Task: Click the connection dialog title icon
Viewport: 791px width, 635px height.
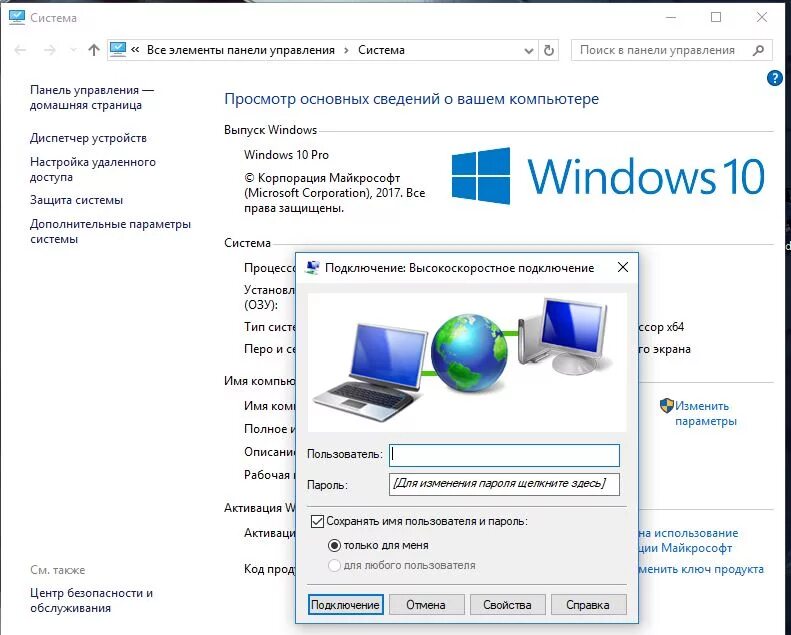Action: (x=313, y=268)
